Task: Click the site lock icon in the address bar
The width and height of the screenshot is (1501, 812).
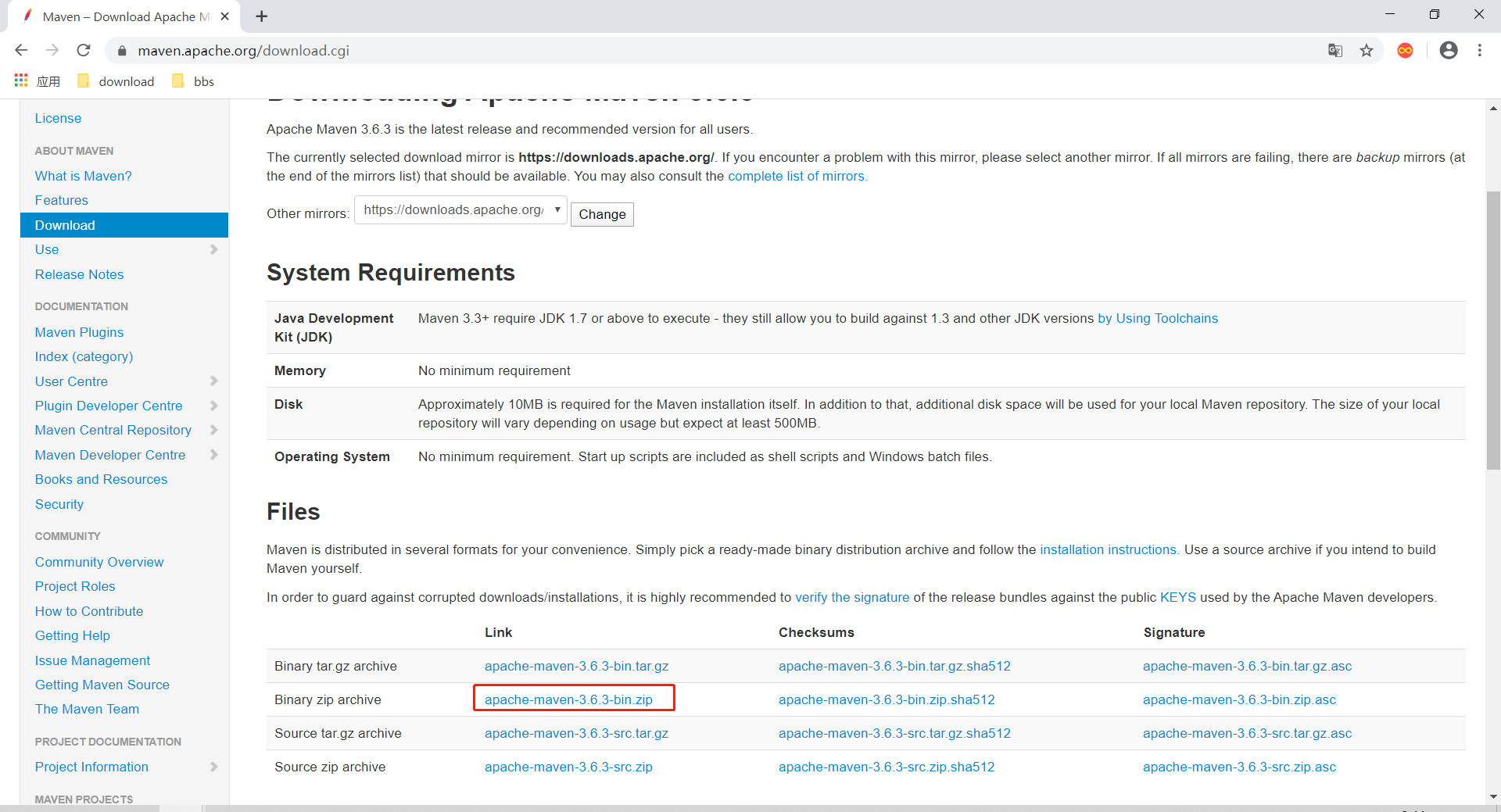Action: tap(121, 51)
